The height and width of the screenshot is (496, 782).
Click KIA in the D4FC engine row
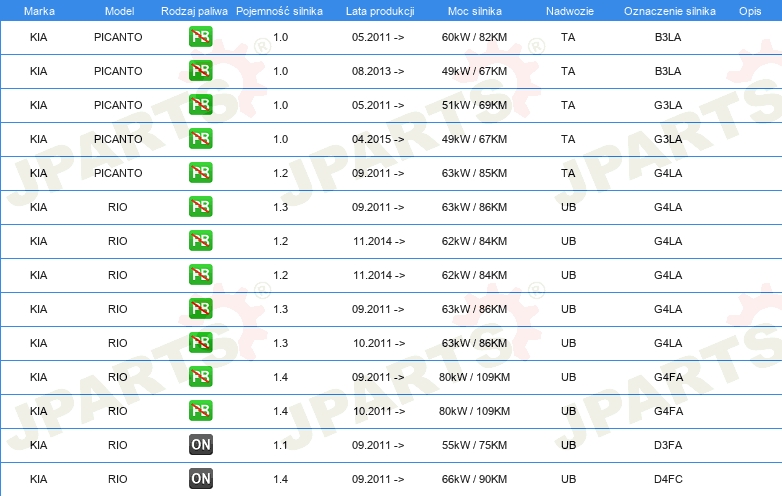pos(38,479)
